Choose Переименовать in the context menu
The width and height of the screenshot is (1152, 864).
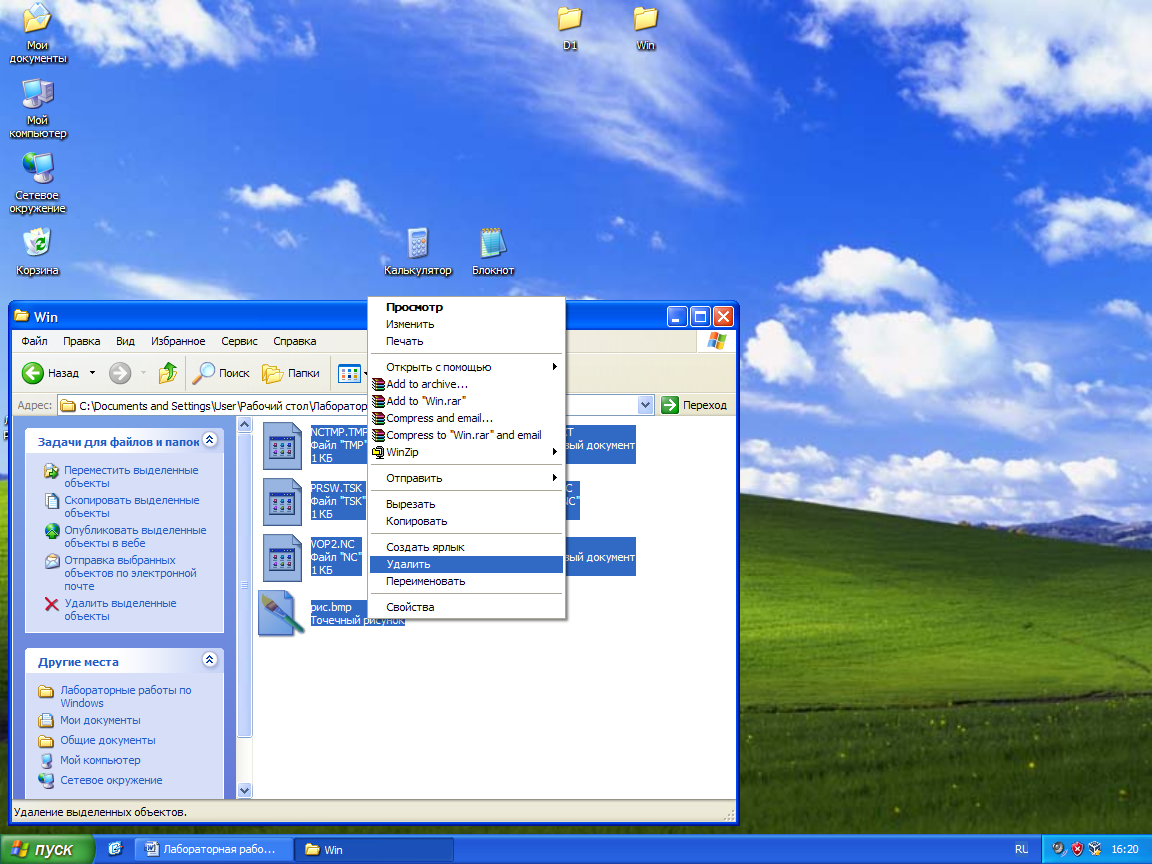pos(466,580)
